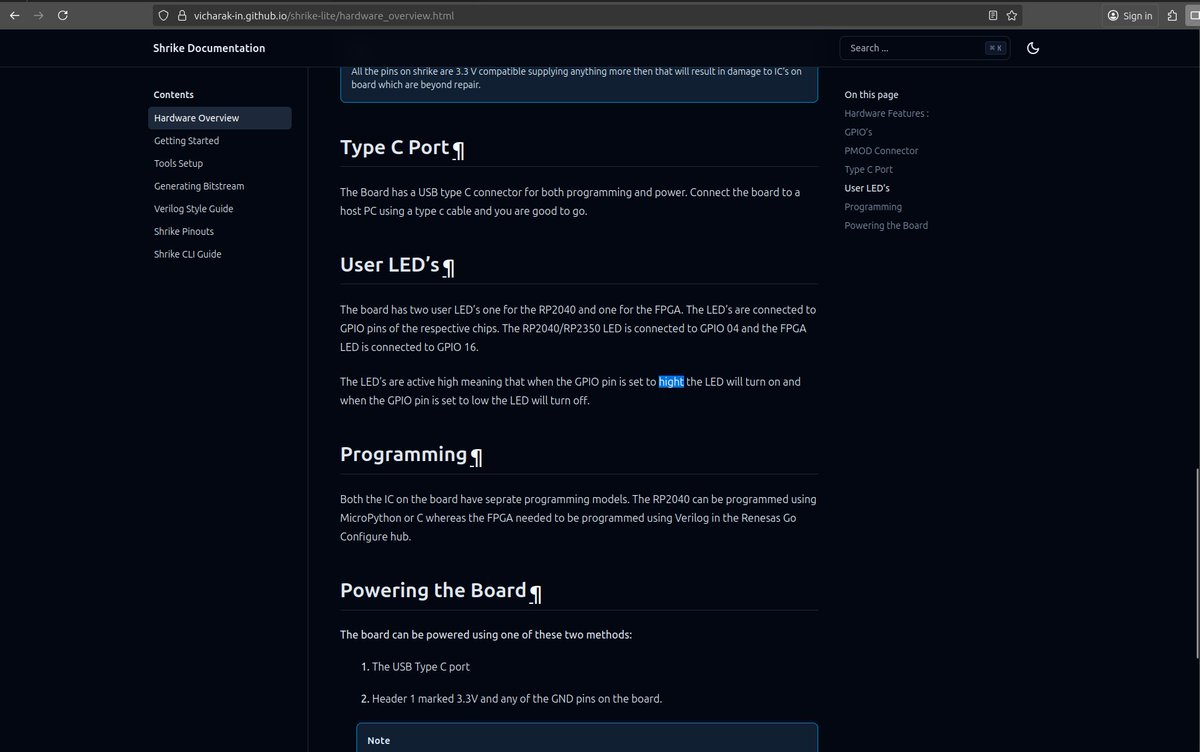Image resolution: width=1200 pixels, height=752 pixels.
Task: Click the Sign in button in the browser toolbar
Action: (1130, 16)
